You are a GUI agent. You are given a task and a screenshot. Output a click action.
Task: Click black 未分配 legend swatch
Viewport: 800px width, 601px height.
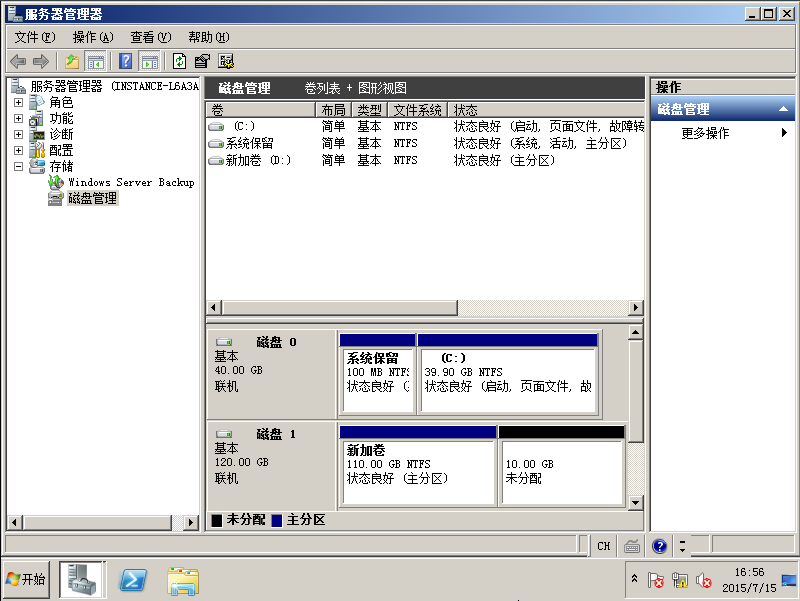click(217, 520)
